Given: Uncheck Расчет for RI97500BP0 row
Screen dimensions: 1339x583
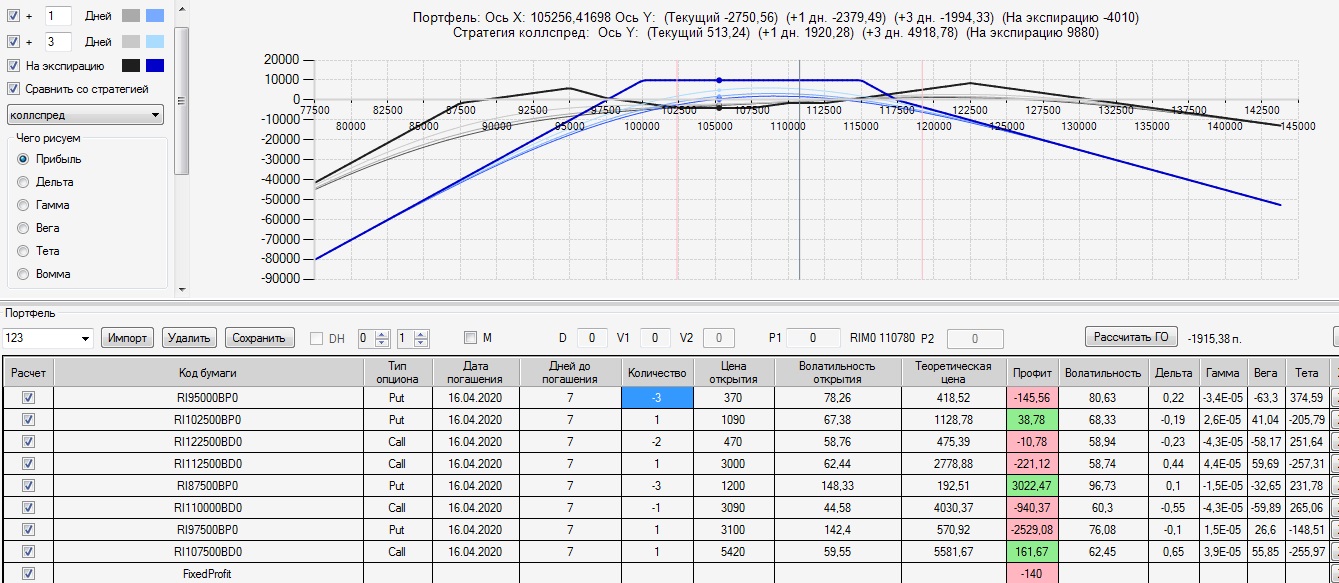Looking at the screenshot, I should [28, 529].
